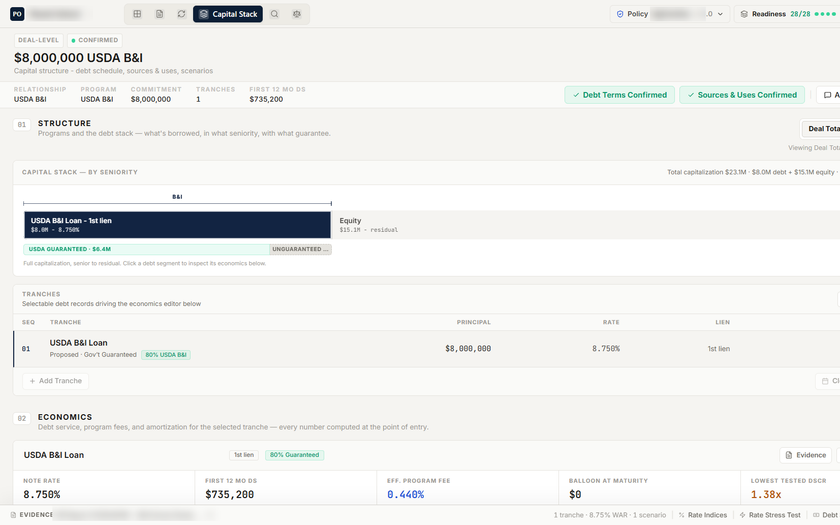Open the Readiness 28/28 indicator
This screenshot has height=525, width=840.
click(788, 14)
